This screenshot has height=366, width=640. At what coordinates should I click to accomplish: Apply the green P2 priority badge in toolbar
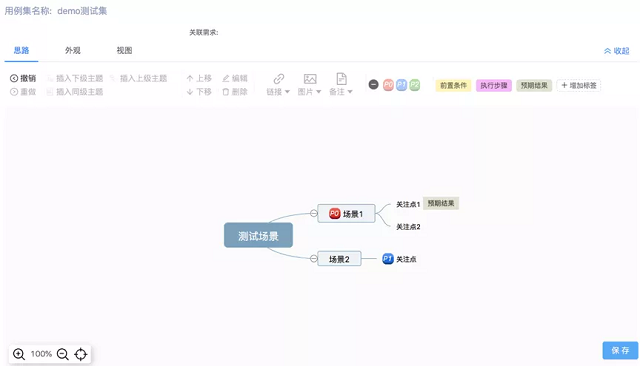click(x=415, y=84)
